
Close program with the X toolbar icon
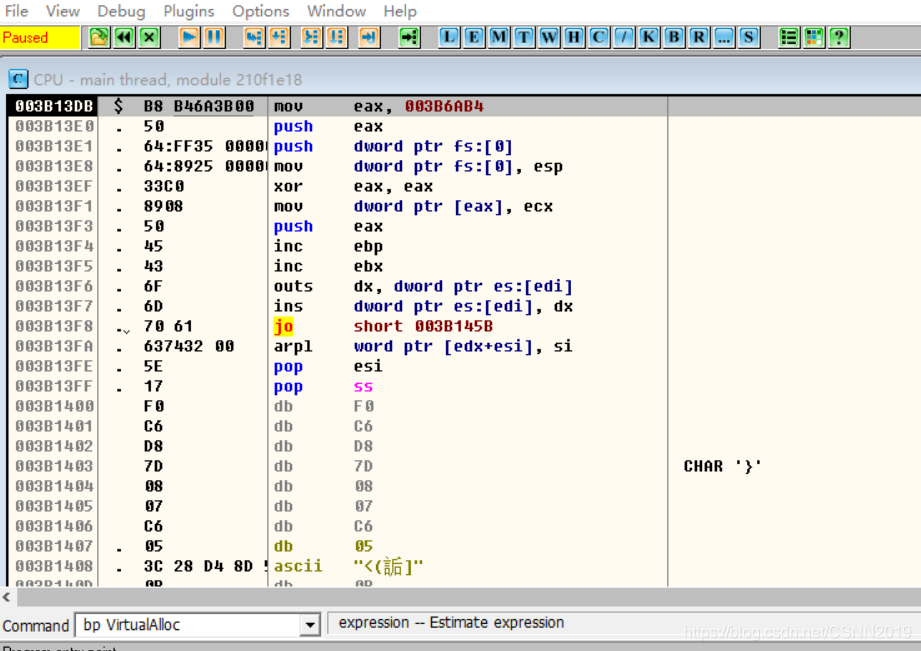pyautogui.click(x=150, y=38)
